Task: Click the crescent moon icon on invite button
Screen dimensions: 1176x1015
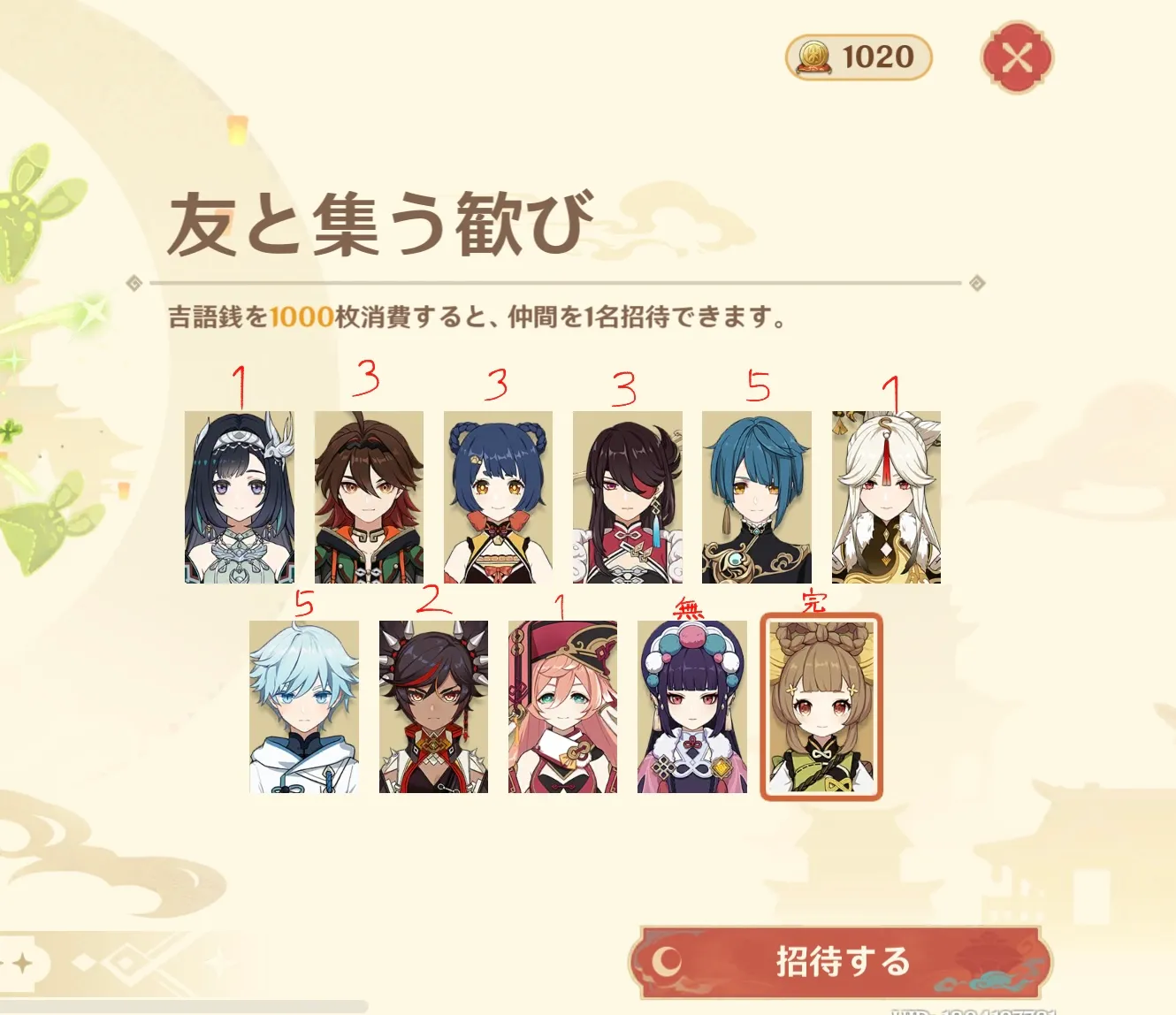Action: 668,960
